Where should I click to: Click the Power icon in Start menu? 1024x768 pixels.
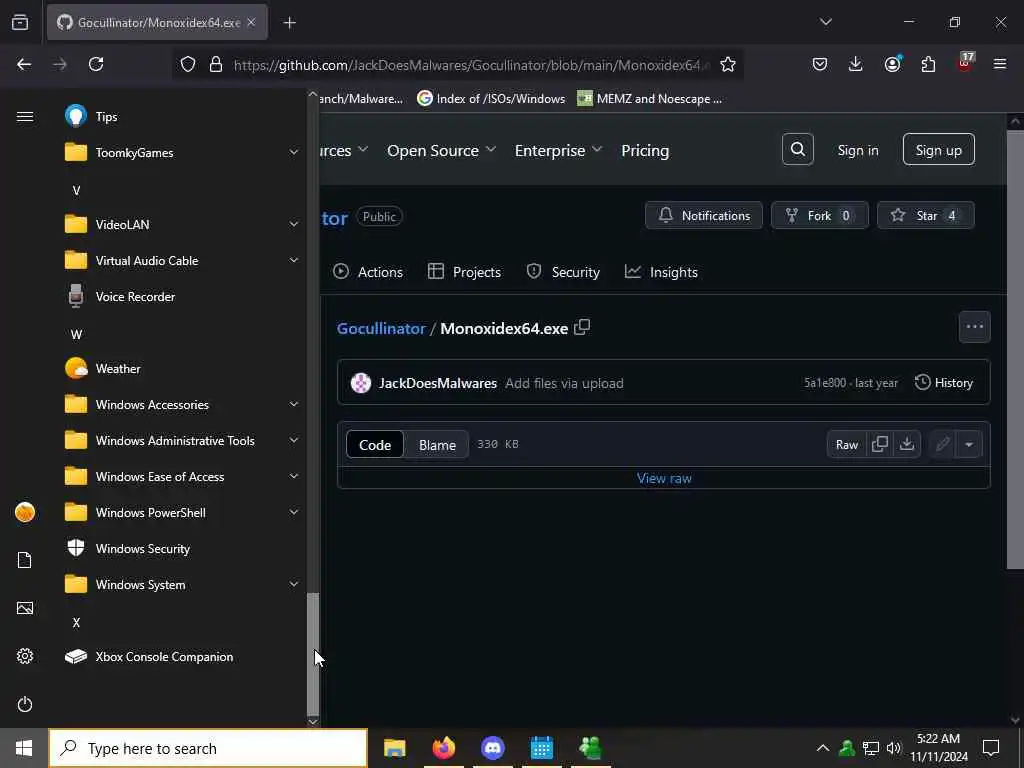coord(25,704)
